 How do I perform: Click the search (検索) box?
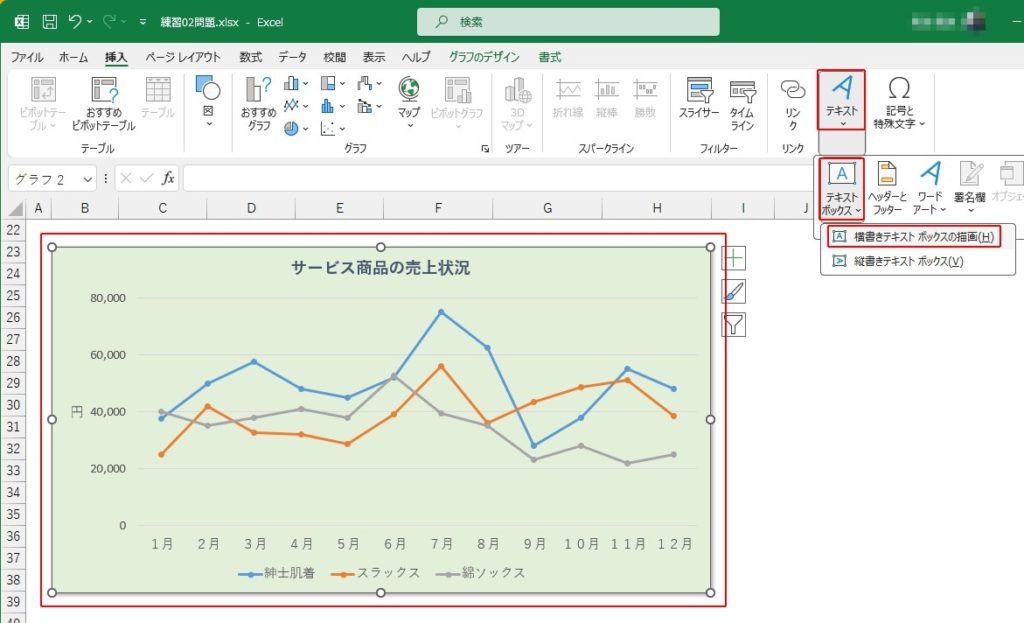tap(568, 21)
